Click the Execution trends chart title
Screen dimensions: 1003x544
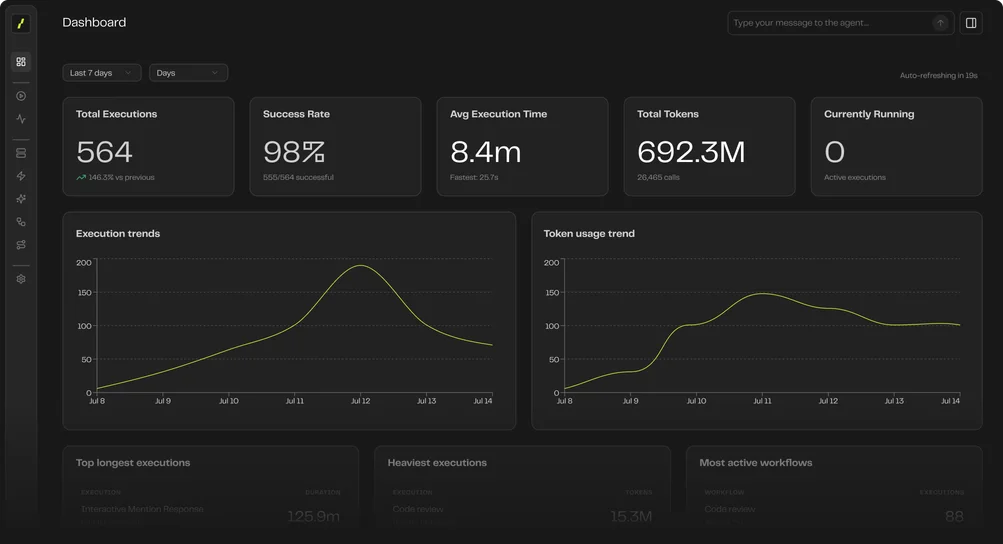(118, 234)
